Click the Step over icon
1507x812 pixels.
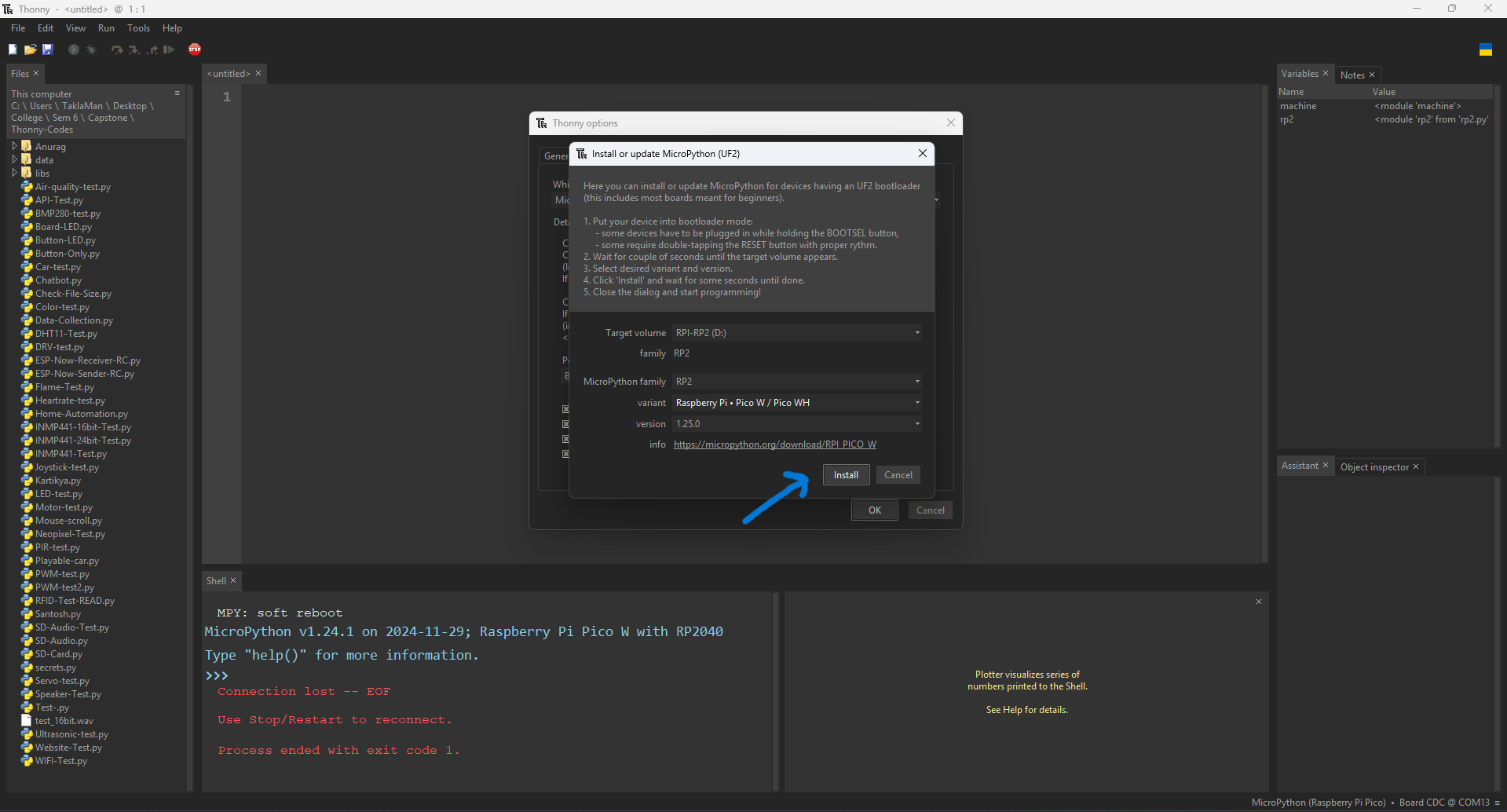[117, 49]
